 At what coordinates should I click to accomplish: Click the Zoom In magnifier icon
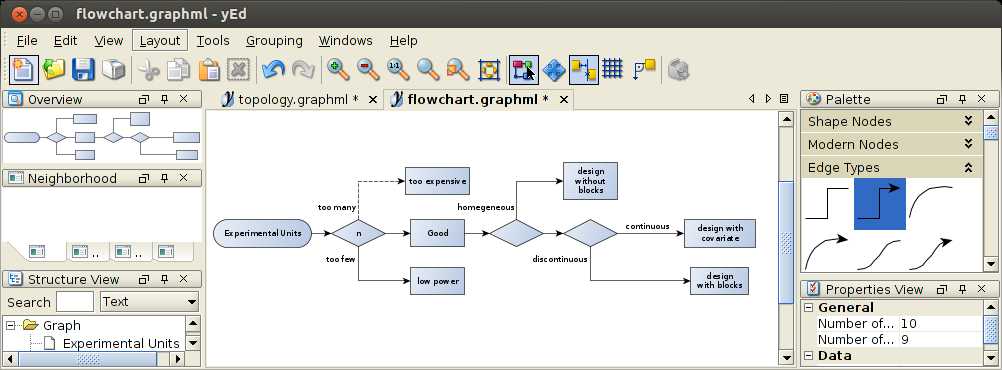[x=338, y=69]
